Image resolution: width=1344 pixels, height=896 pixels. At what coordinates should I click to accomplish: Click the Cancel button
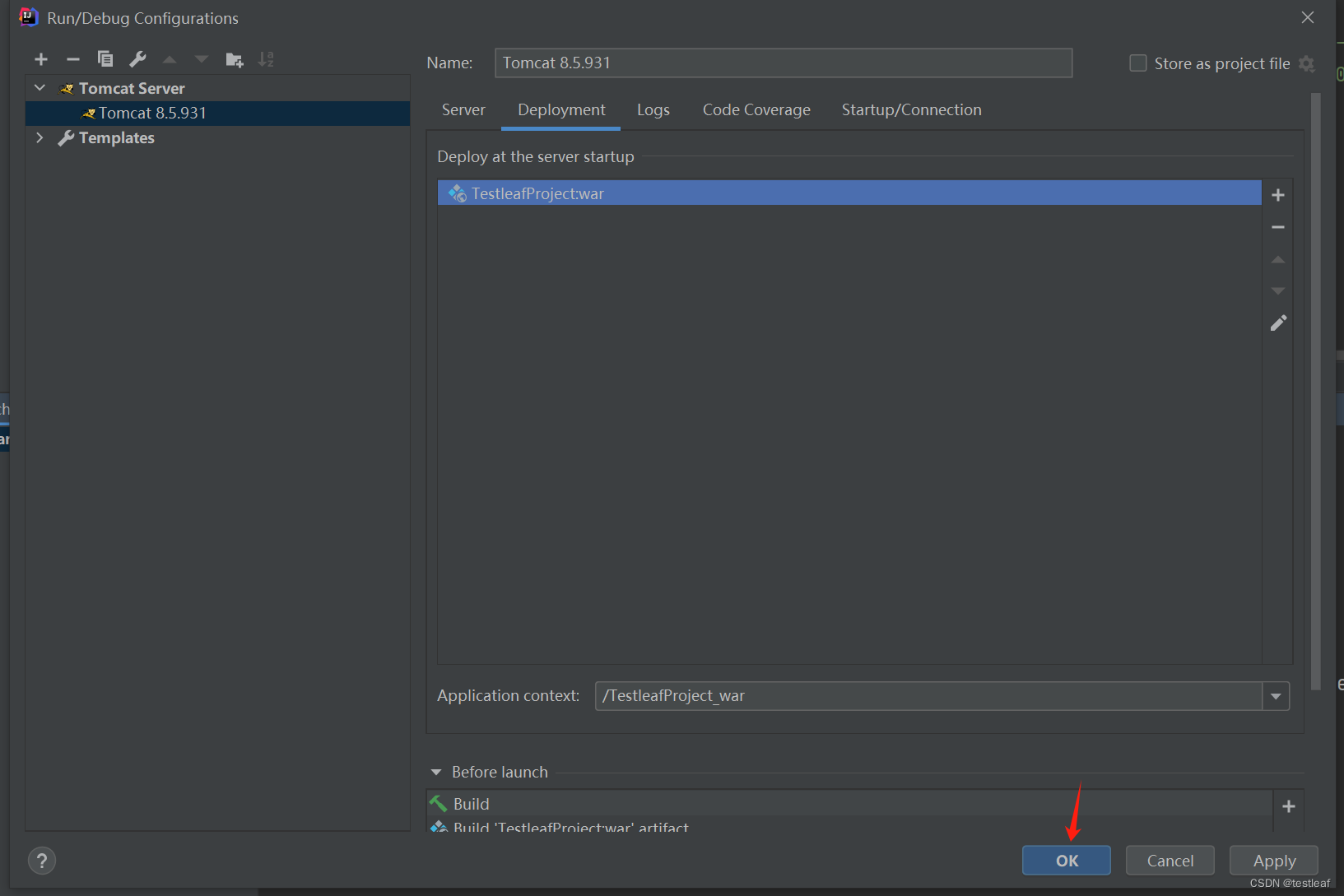coord(1170,861)
